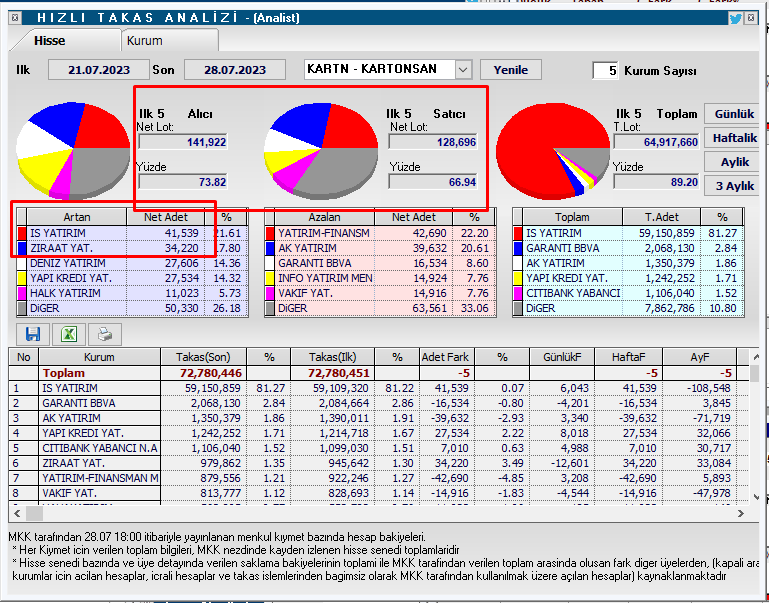This screenshot has width=769, height=603.
Task: Open the title bar system menu icon
Action: pos(15,18)
